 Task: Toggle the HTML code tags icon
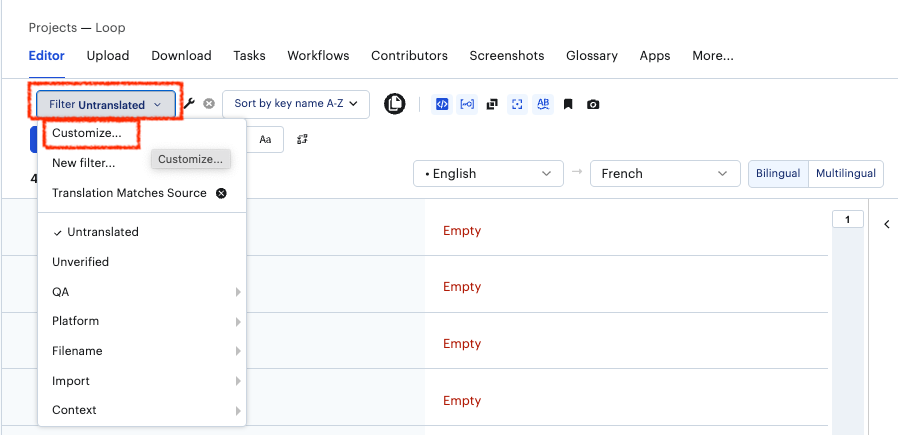(x=442, y=104)
